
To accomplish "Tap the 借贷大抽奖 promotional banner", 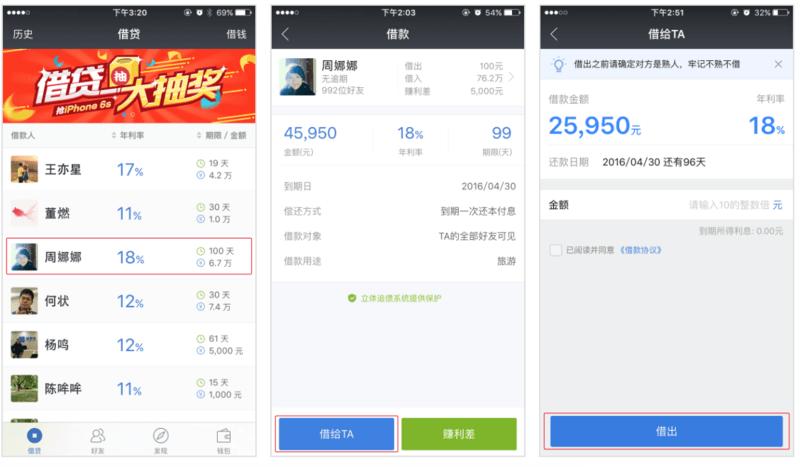I will tap(129, 86).
